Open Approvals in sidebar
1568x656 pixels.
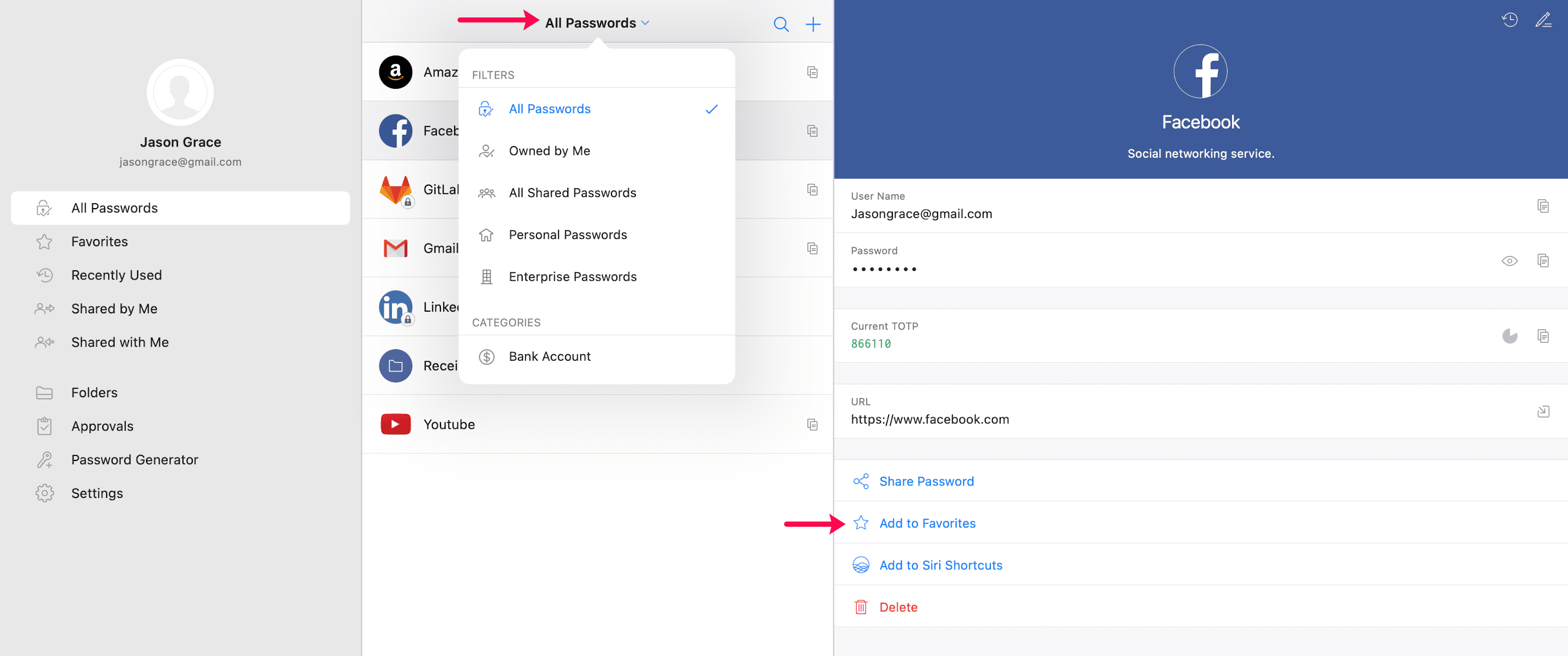click(180, 427)
